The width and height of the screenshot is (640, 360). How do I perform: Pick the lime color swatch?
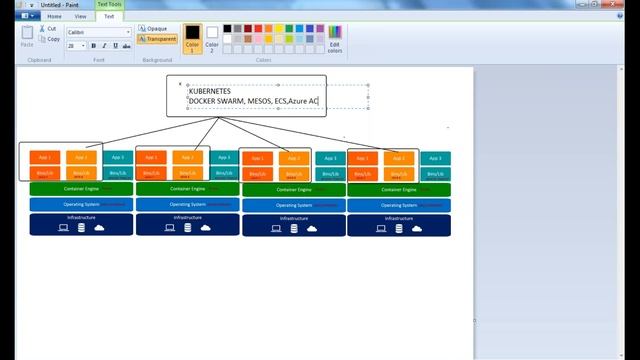coord(289,39)
